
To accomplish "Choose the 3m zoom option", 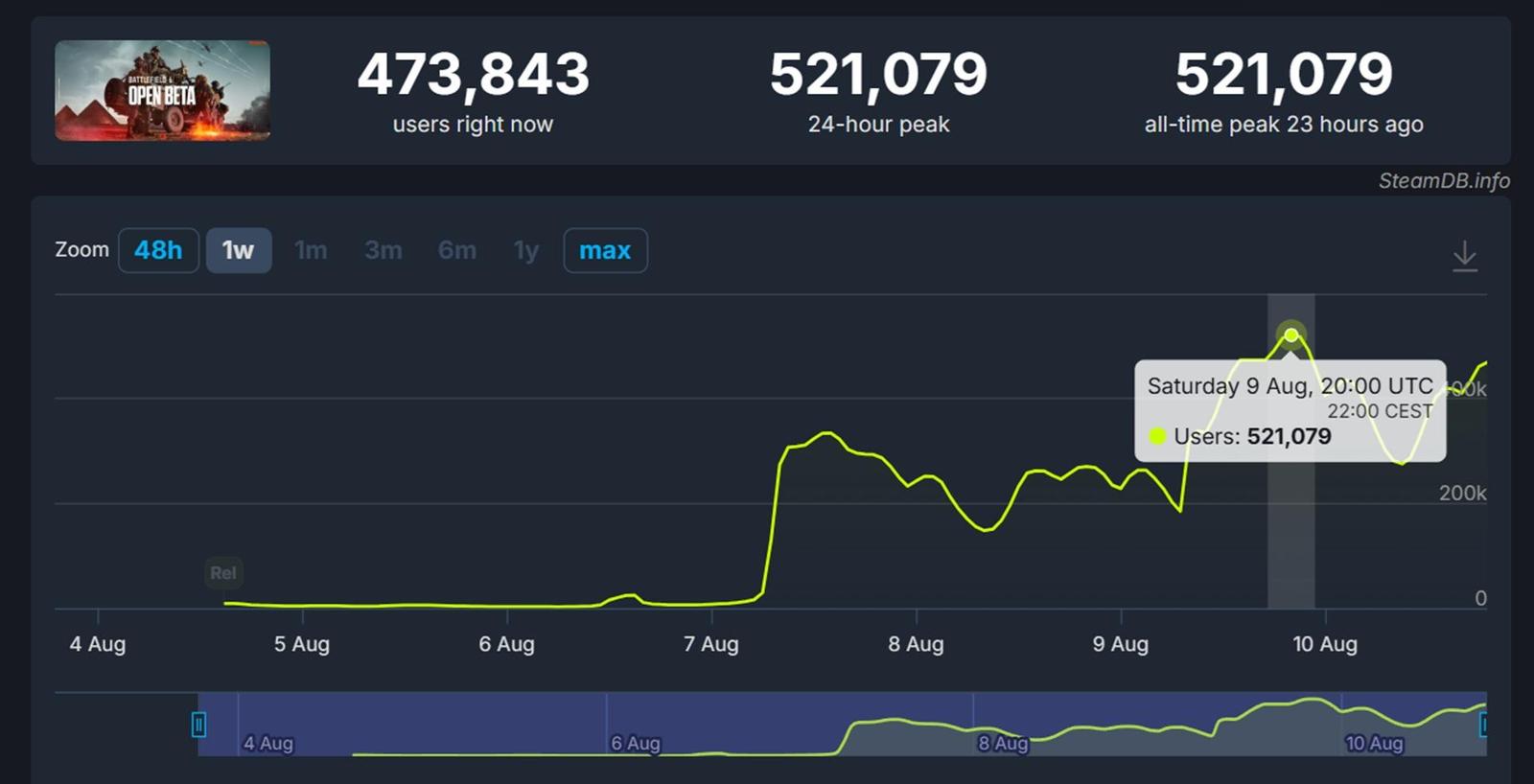I will [383, 250].
